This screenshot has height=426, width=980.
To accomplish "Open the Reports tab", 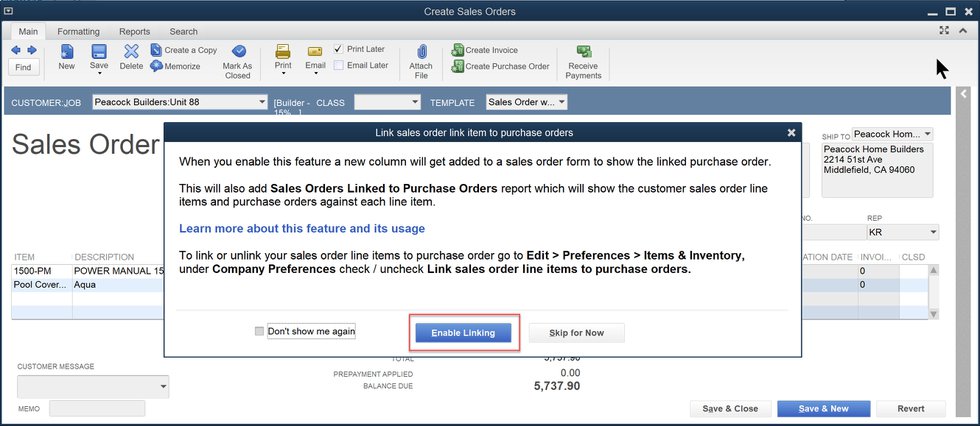I will [134, 32].
